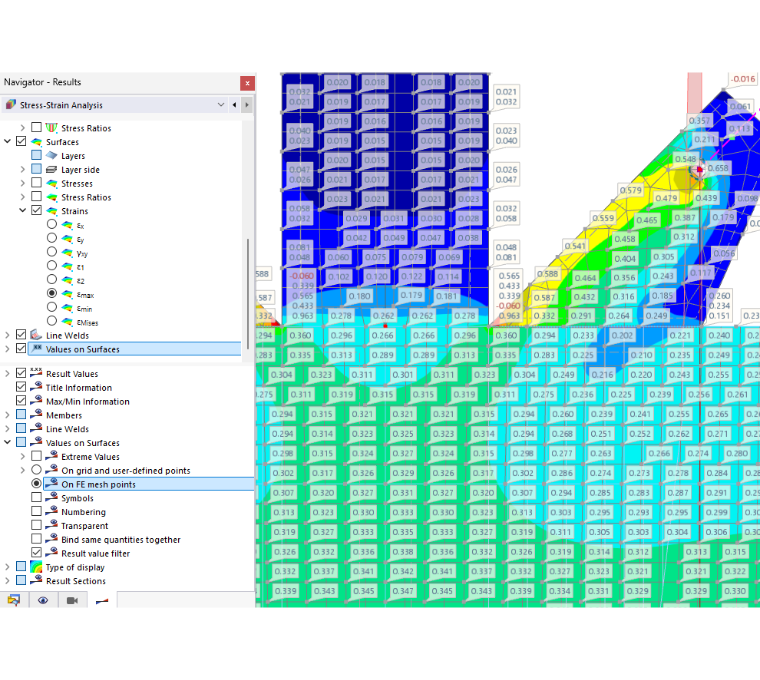The width and height of the screenshot is (760, 680).
Task: Click the Type of display rainbow icon
Action: (x=36, y=566)
